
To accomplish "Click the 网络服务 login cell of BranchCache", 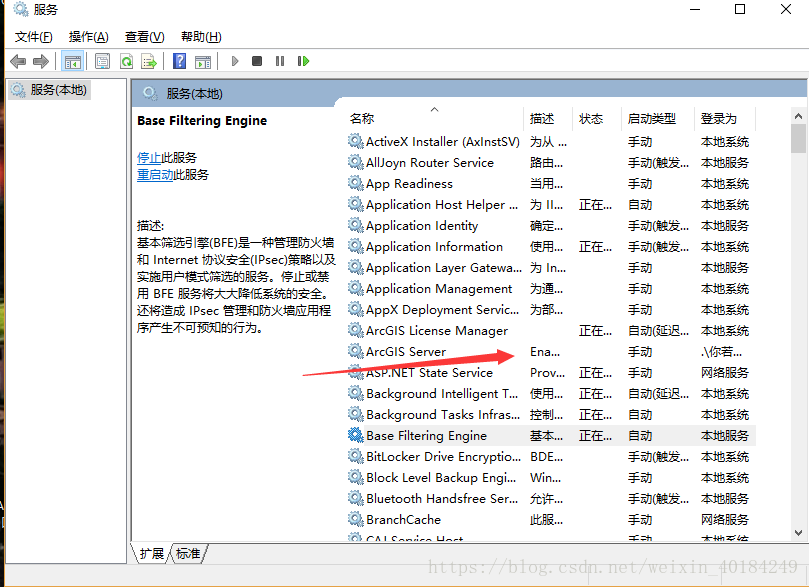I will click(x=724, y=519).
